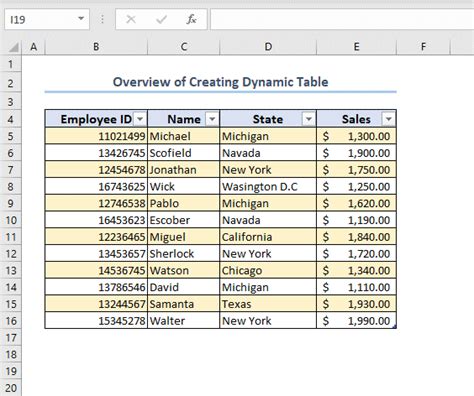
Task: Select cell with Employee ID 14536745
Action: click(96, 270)
